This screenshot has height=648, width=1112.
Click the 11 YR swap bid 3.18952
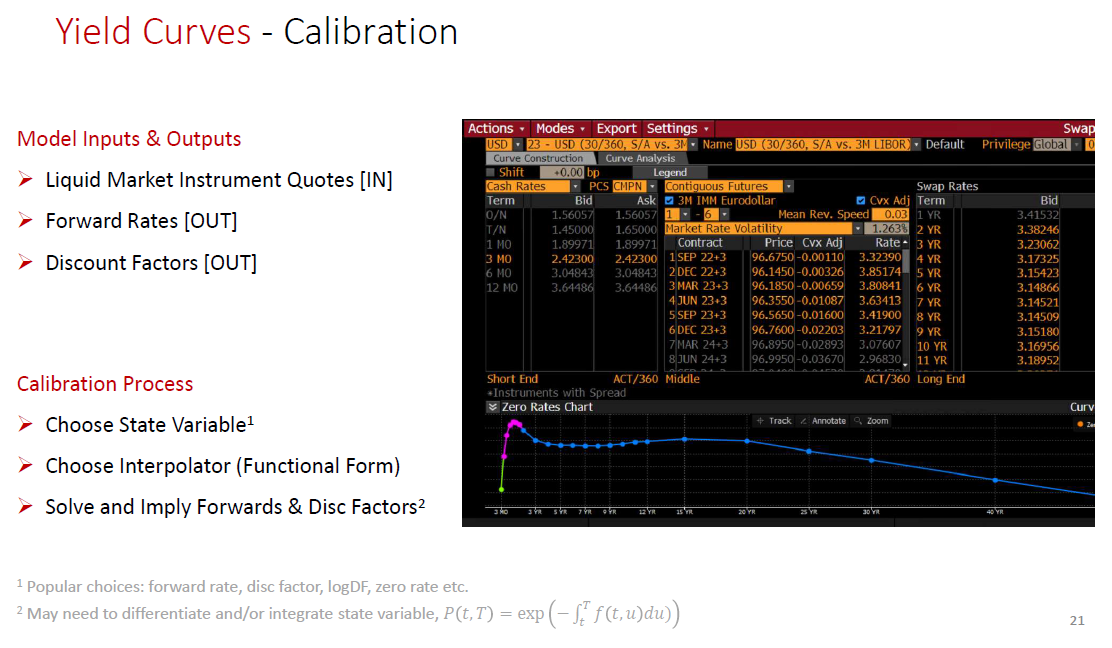(1038, 360)
